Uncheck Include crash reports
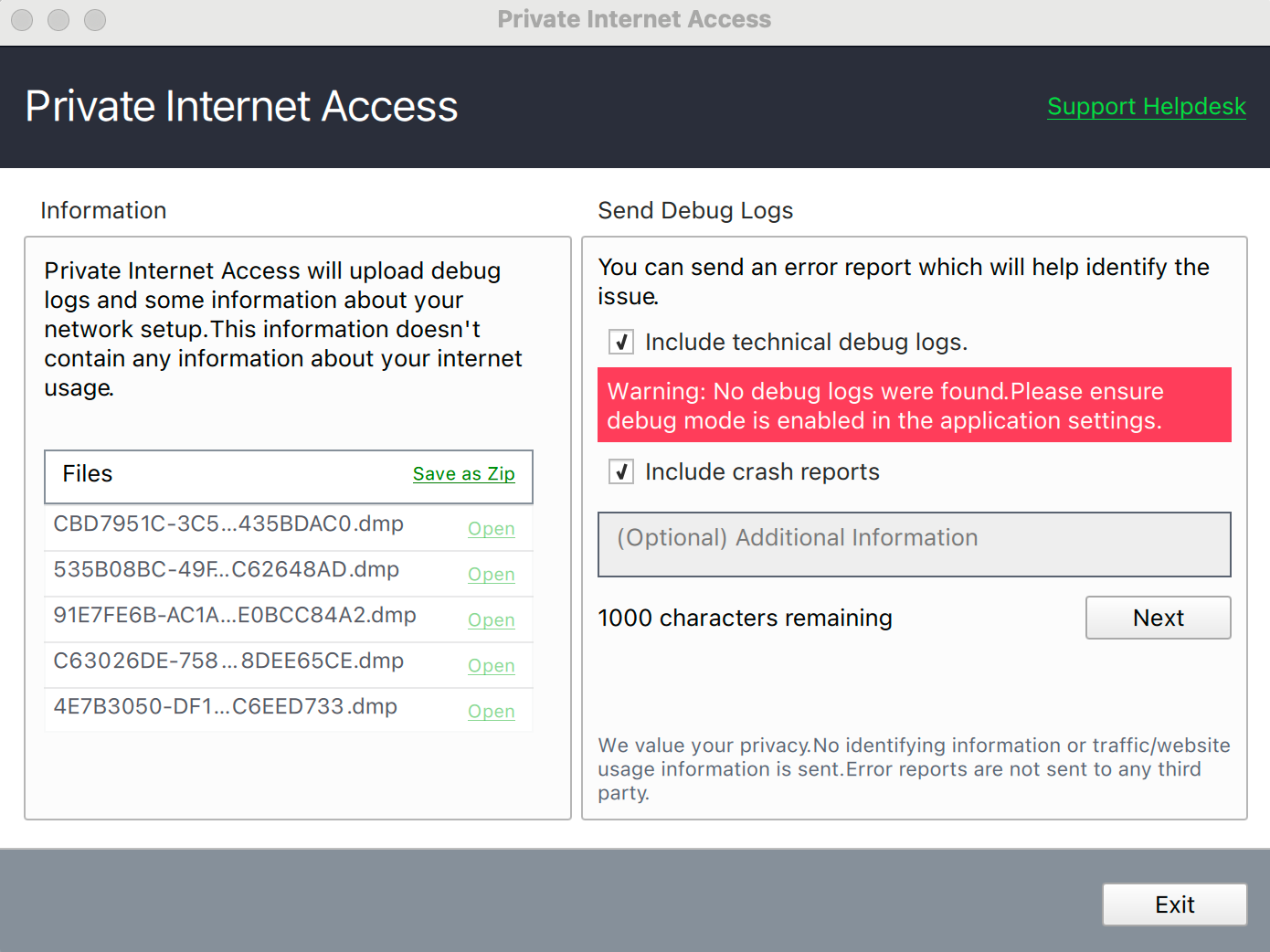Screen dimensions: 1270x952 pos(621,472)
